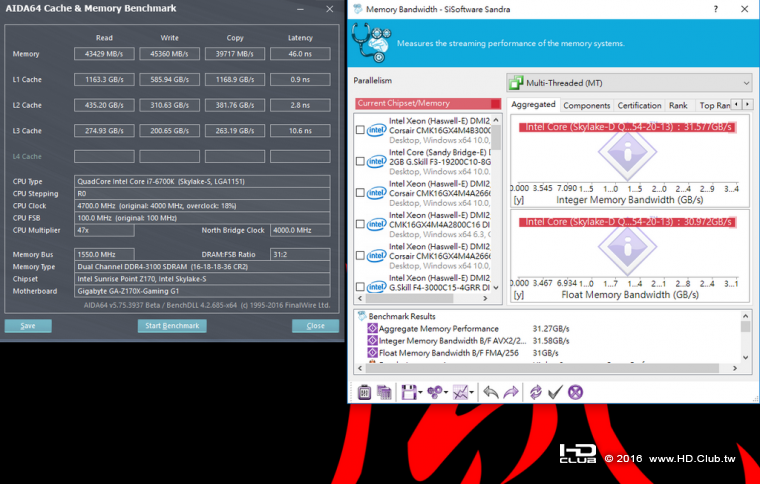Click the Motherboard Gigabyte GA-Z170X-Gaming G1 field
The image size is (760, 484).
[x=202, y=291]
